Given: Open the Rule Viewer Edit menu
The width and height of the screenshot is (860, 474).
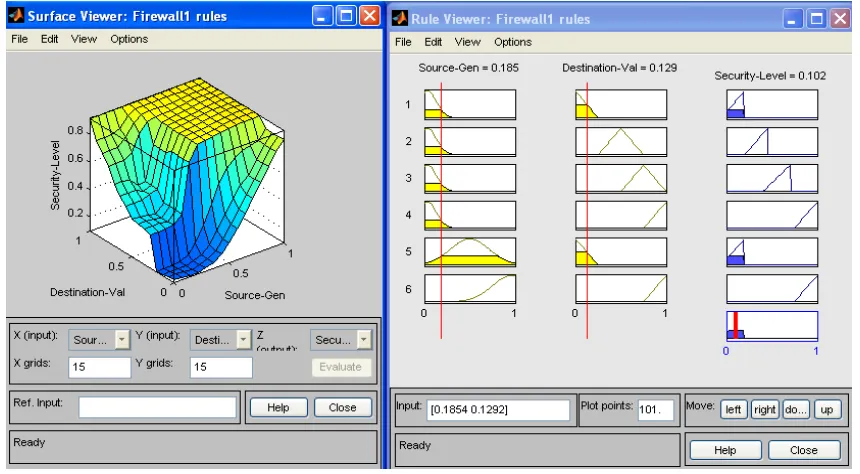Looking at the screenshot, I should click(433, 42).
